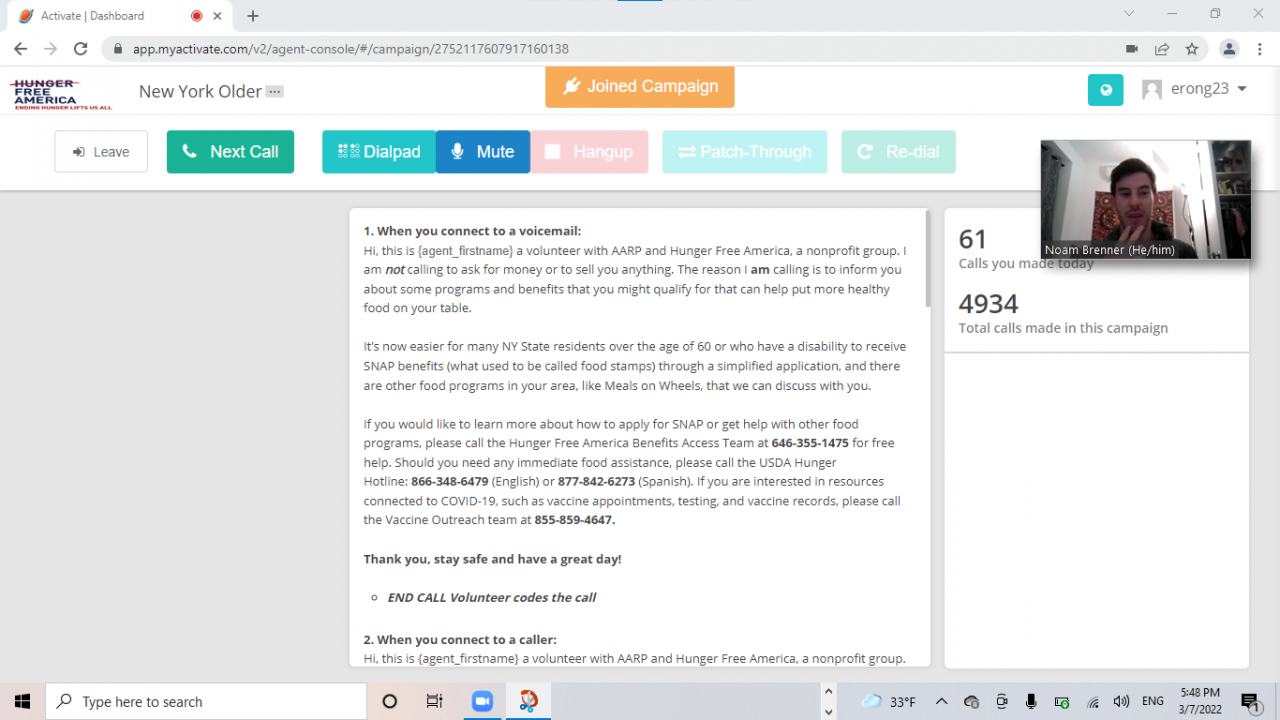Click the OneDrive cloud tray icon
The image size is (1280, 720).
click(x=971, y=702)
